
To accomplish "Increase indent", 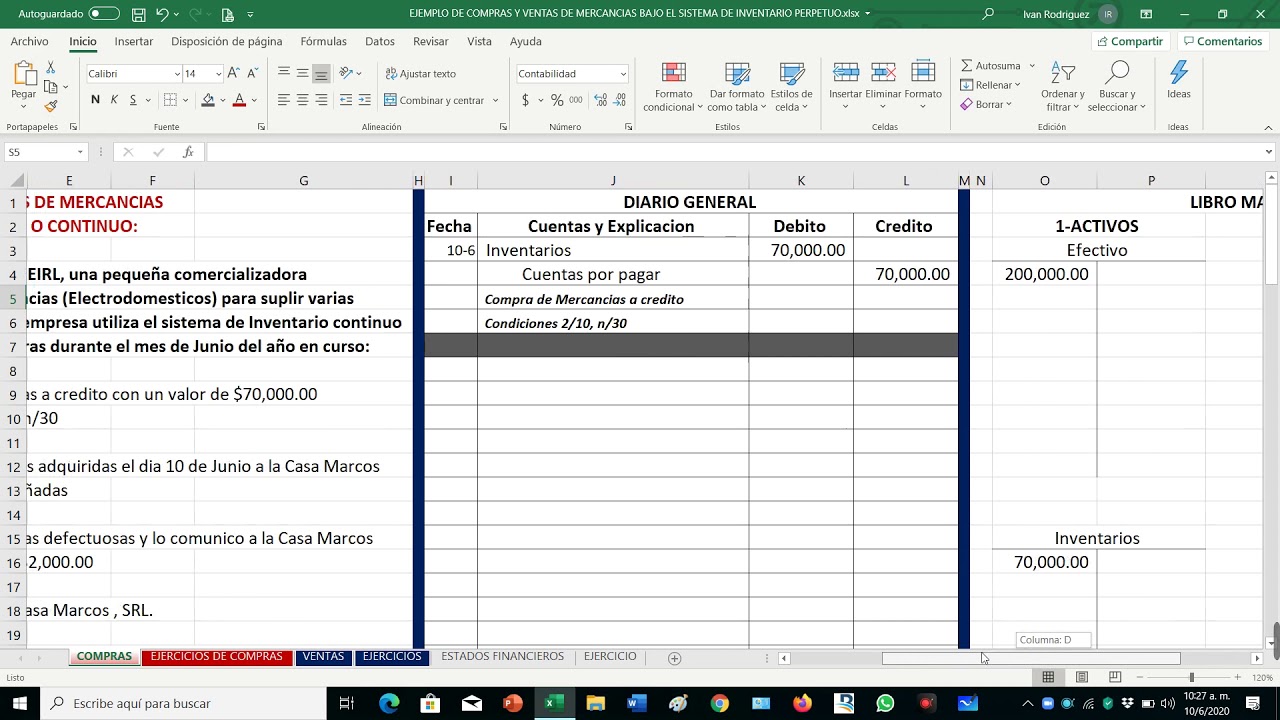I will click(364, 100).
